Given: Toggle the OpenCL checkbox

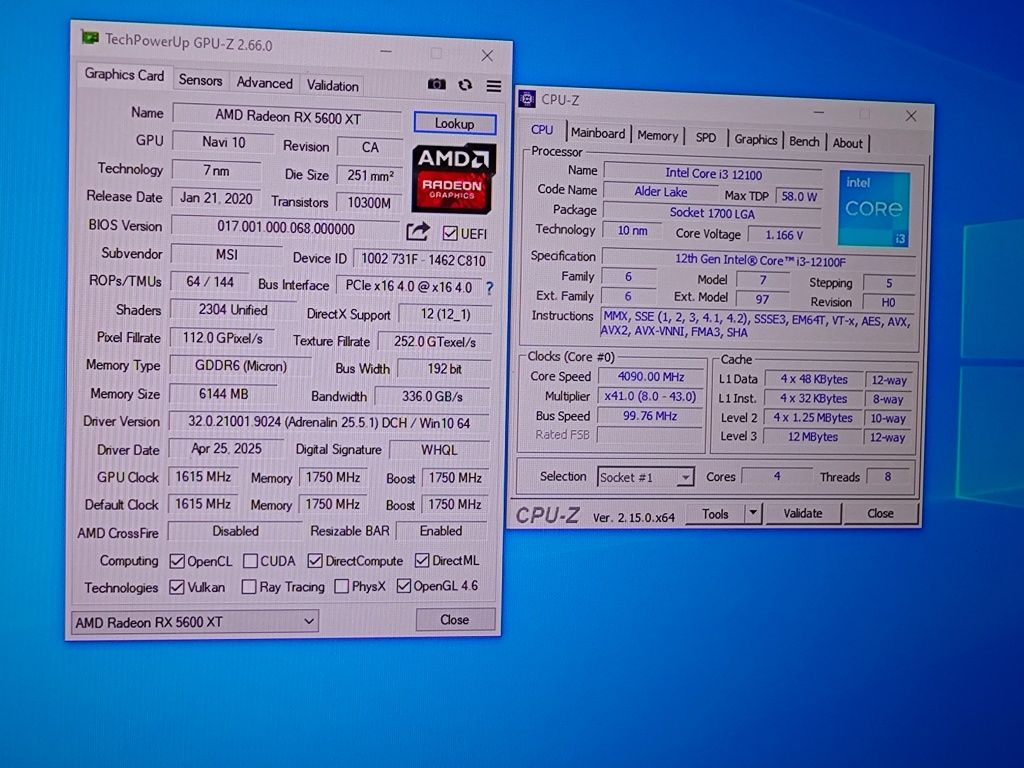Looking at the screenshot, I should [176, 561].
